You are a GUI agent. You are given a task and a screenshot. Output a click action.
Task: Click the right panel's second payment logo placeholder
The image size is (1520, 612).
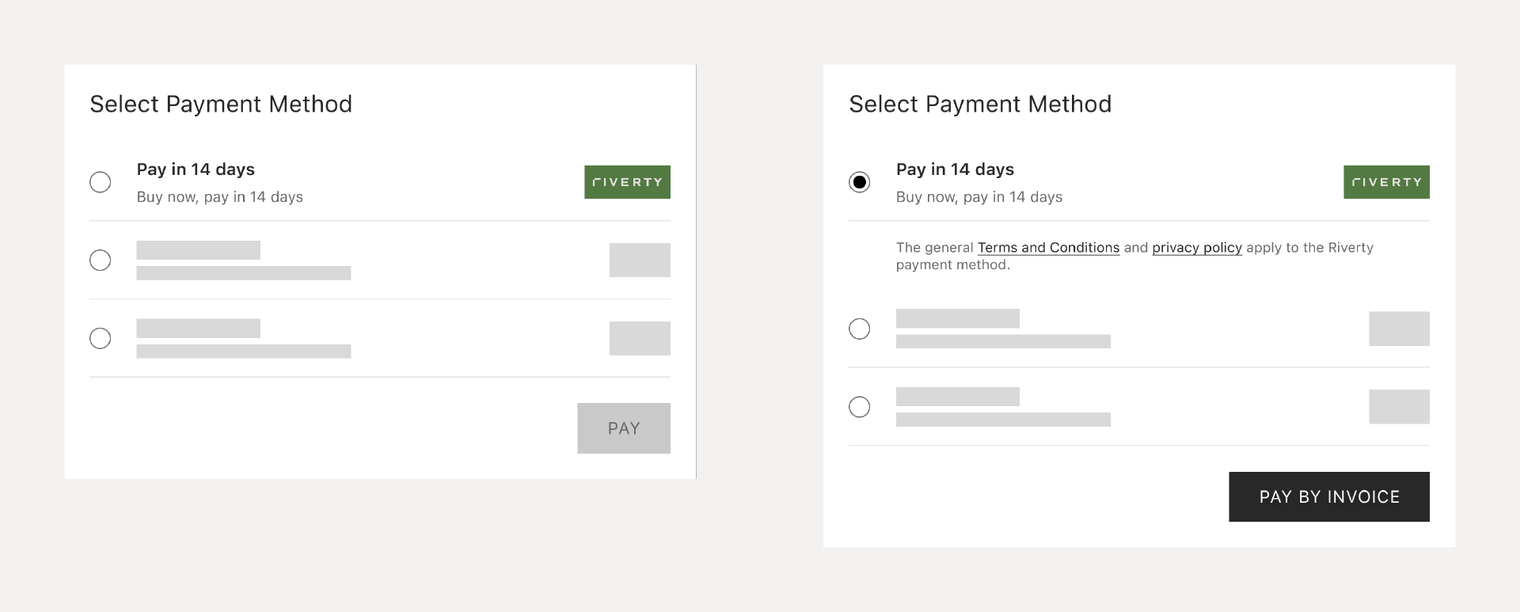(x=1399, y=328)
